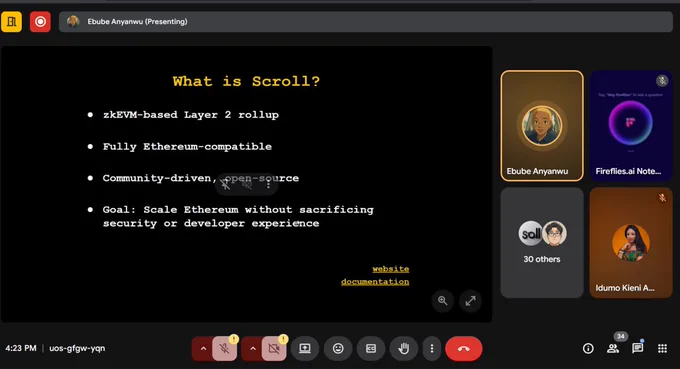
Task: Show the people panel with 34 participants
Action: 613,348
